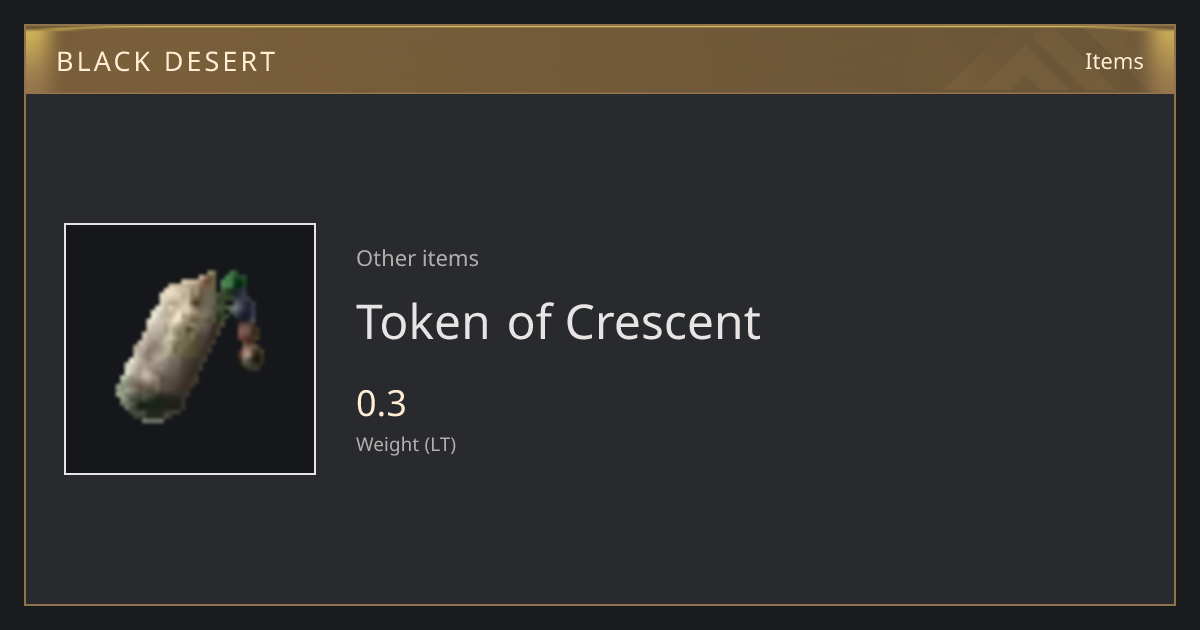Click the blue bead on the pouch string
The height and width of the screenshot is (630, 1200).
click(x=243, y=305)
